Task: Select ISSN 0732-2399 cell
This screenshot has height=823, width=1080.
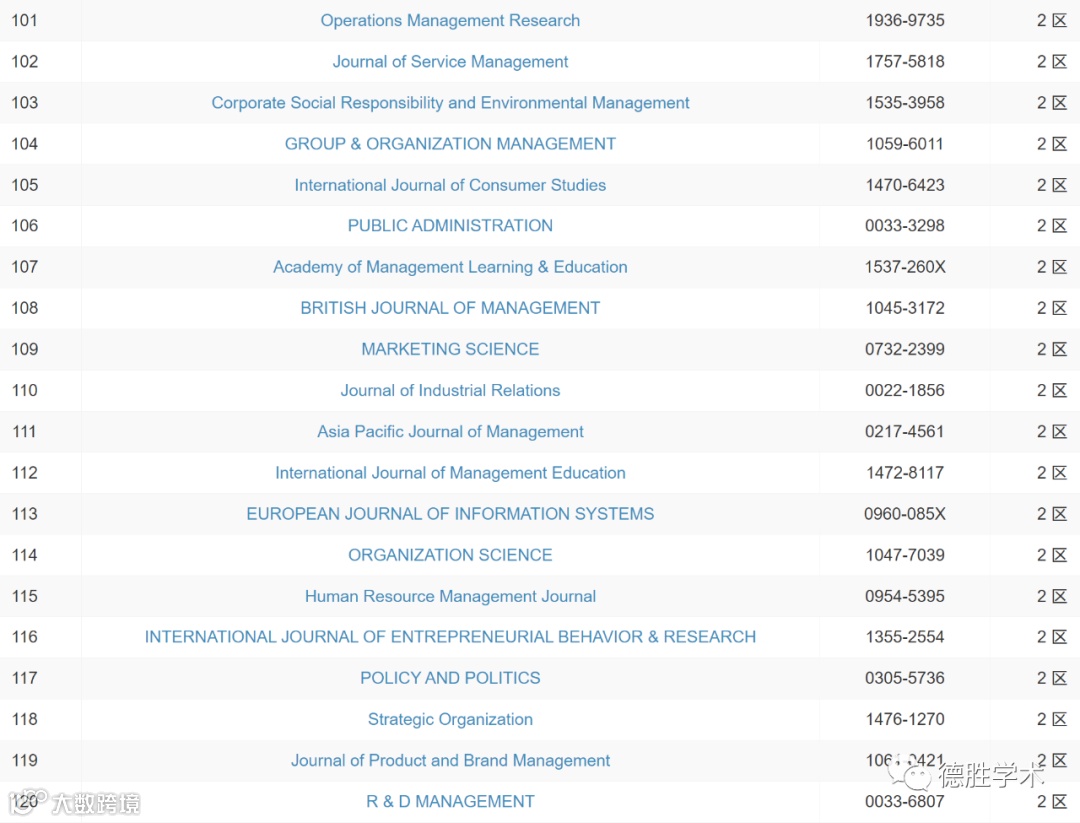Action: point(904,349)
